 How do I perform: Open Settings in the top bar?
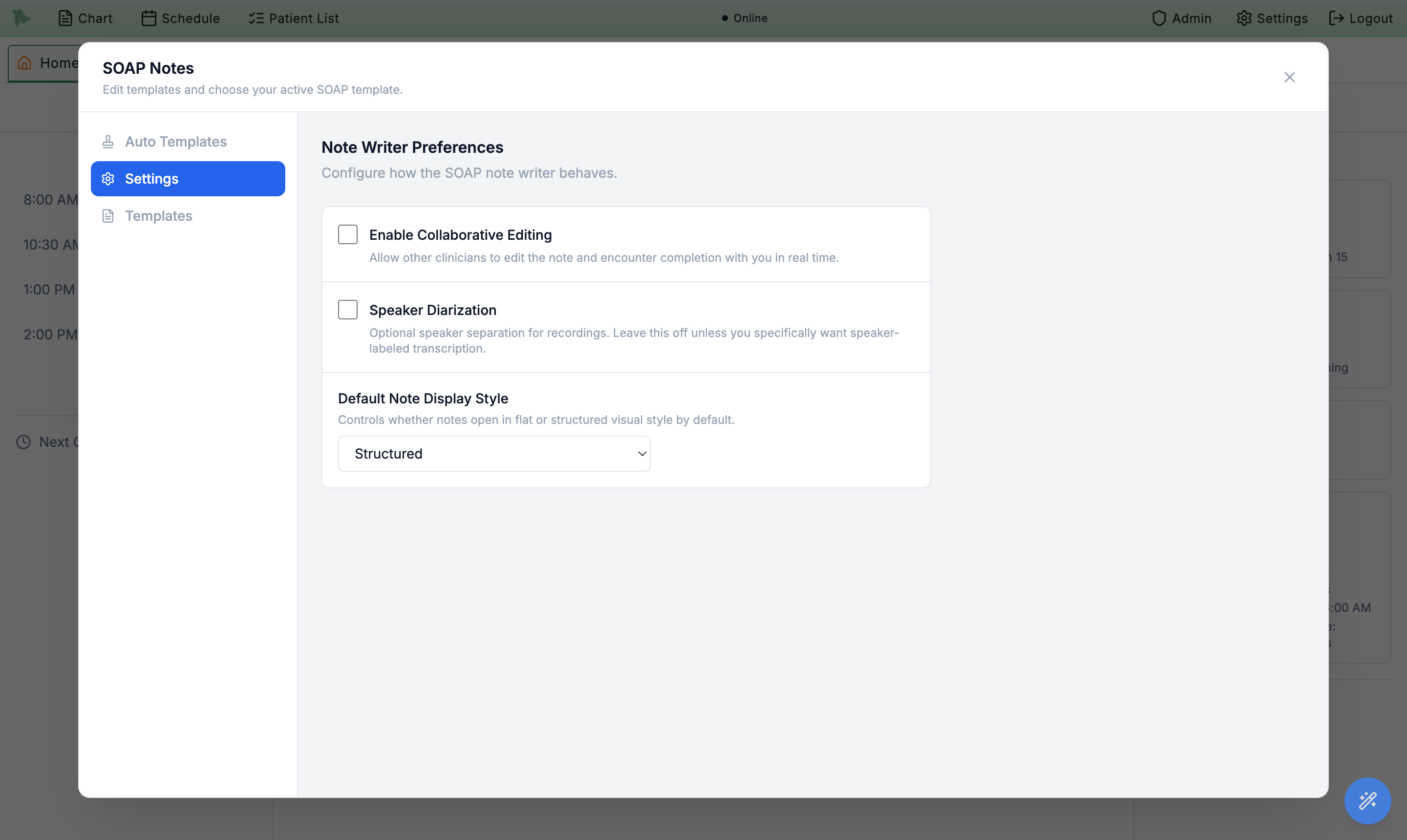coord(1272,18)
